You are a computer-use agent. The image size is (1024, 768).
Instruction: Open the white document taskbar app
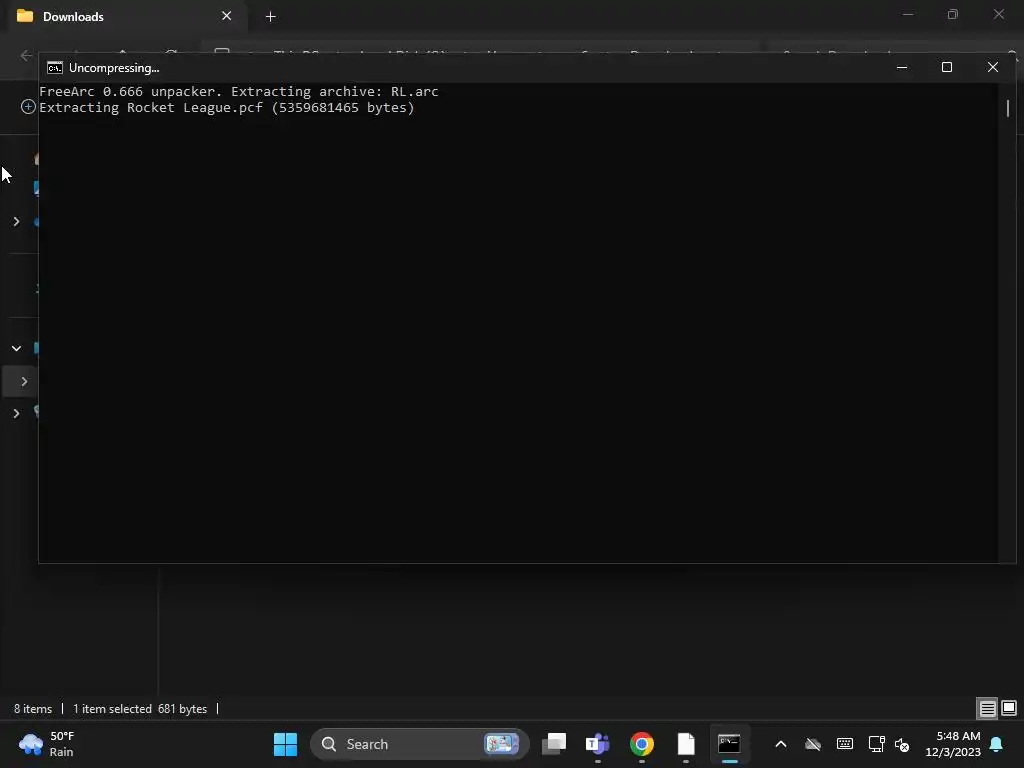(686, 744)
